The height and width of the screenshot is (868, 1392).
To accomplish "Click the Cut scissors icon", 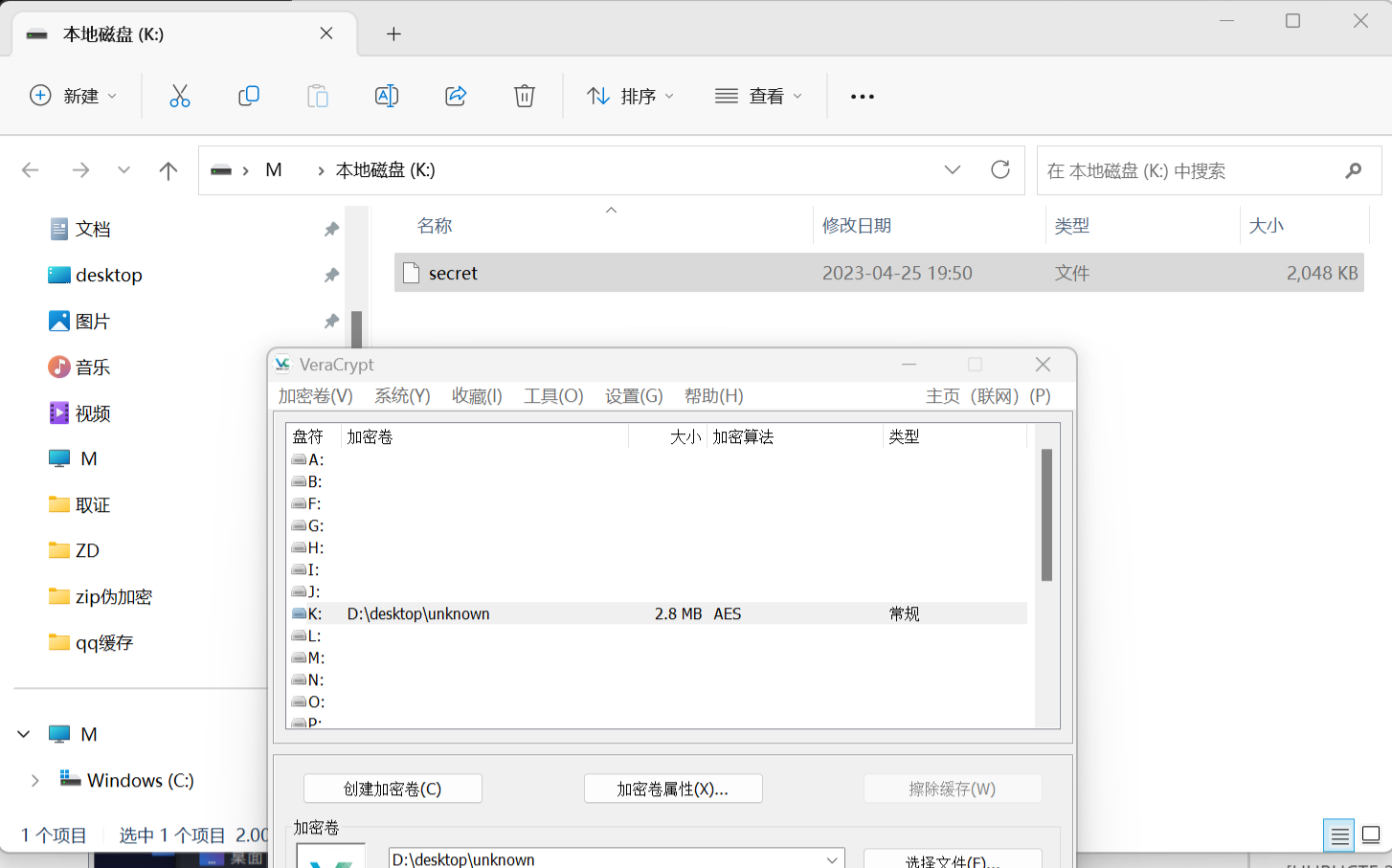I will [x=180, y=96].
